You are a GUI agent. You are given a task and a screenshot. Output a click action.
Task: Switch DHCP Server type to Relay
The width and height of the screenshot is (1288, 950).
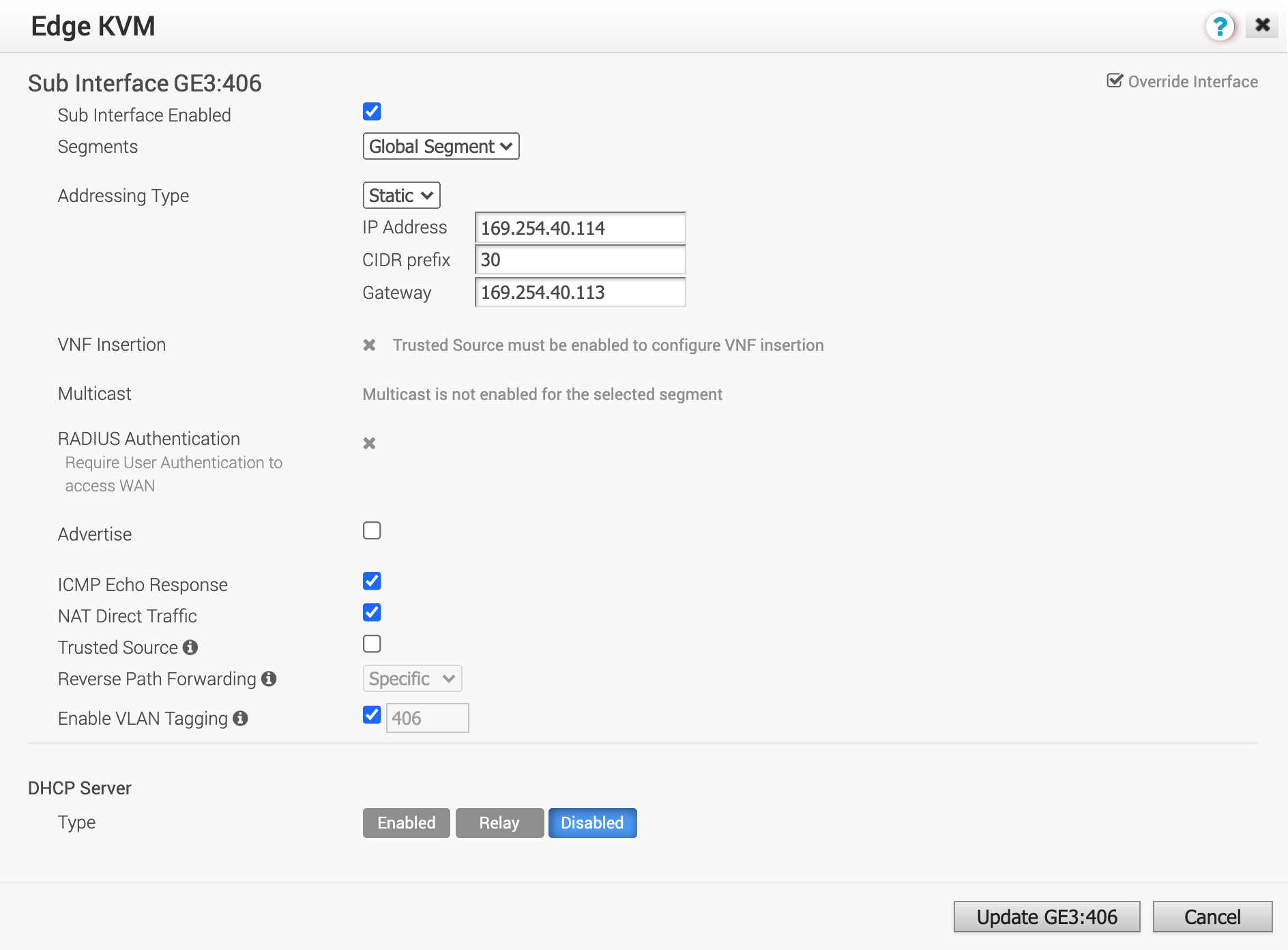499,822
